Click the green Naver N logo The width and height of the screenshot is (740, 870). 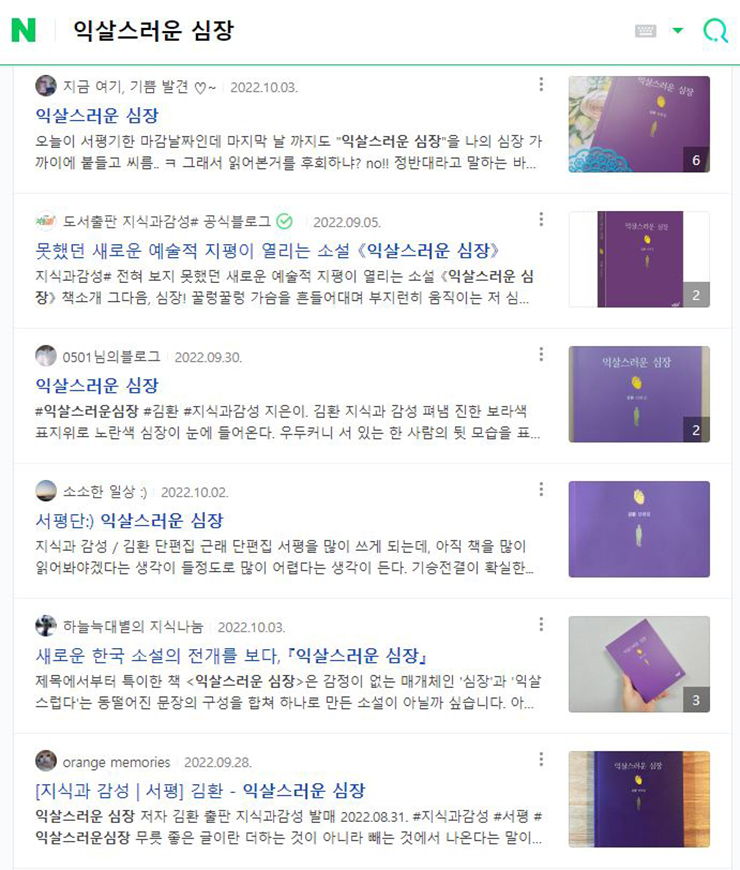(24, 30)
